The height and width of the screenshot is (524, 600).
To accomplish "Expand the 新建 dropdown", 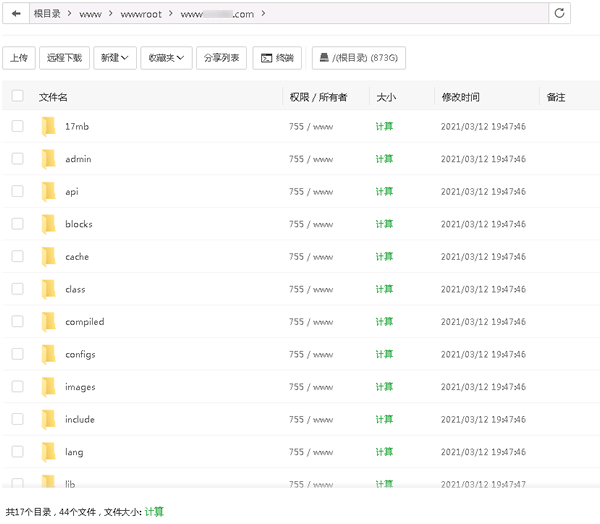I will [x=115, y=58].
